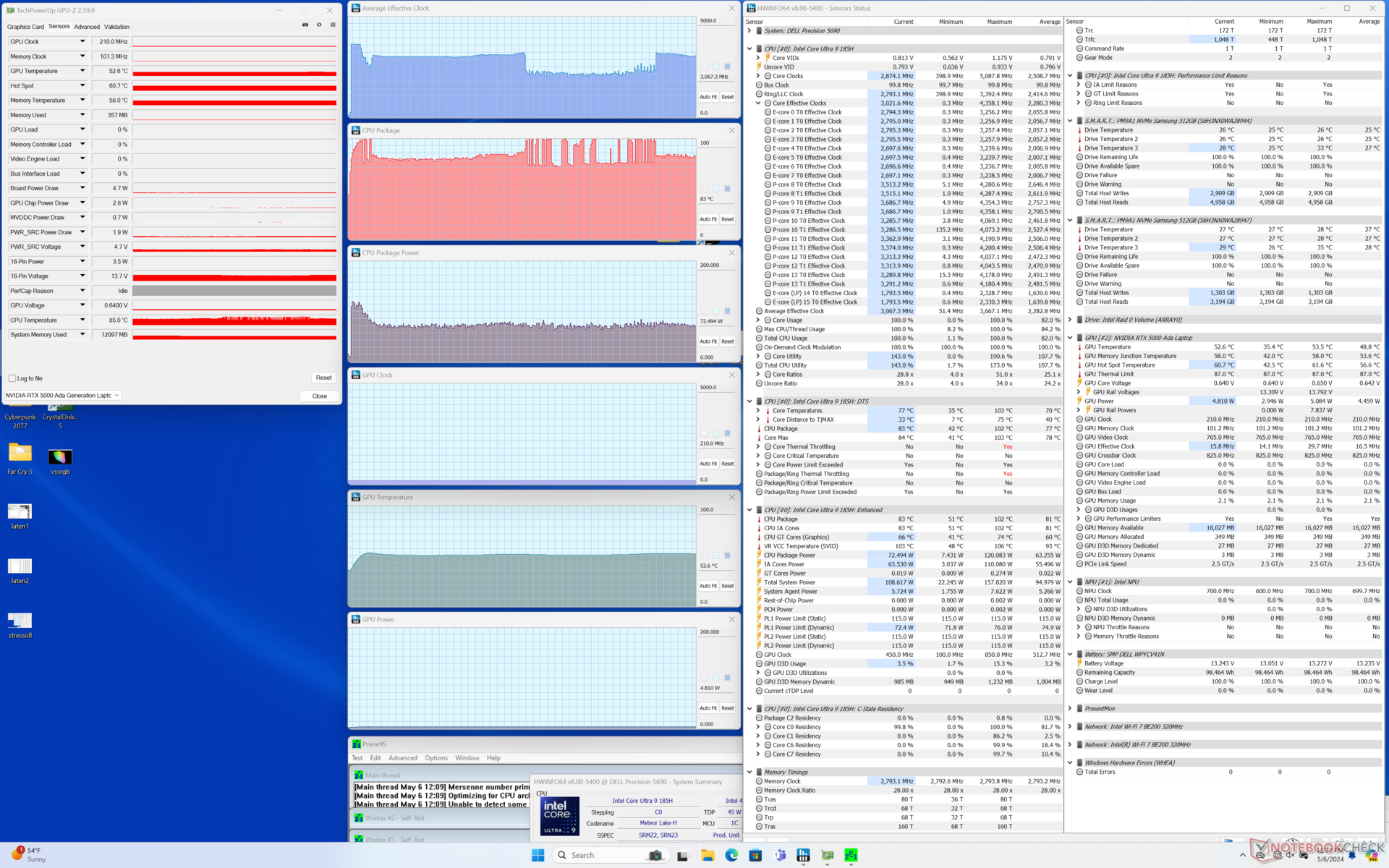The image size is (1389, 868).
Task: Select the CPU Package Power row in HWiNFO
Action: coord(909,556)
